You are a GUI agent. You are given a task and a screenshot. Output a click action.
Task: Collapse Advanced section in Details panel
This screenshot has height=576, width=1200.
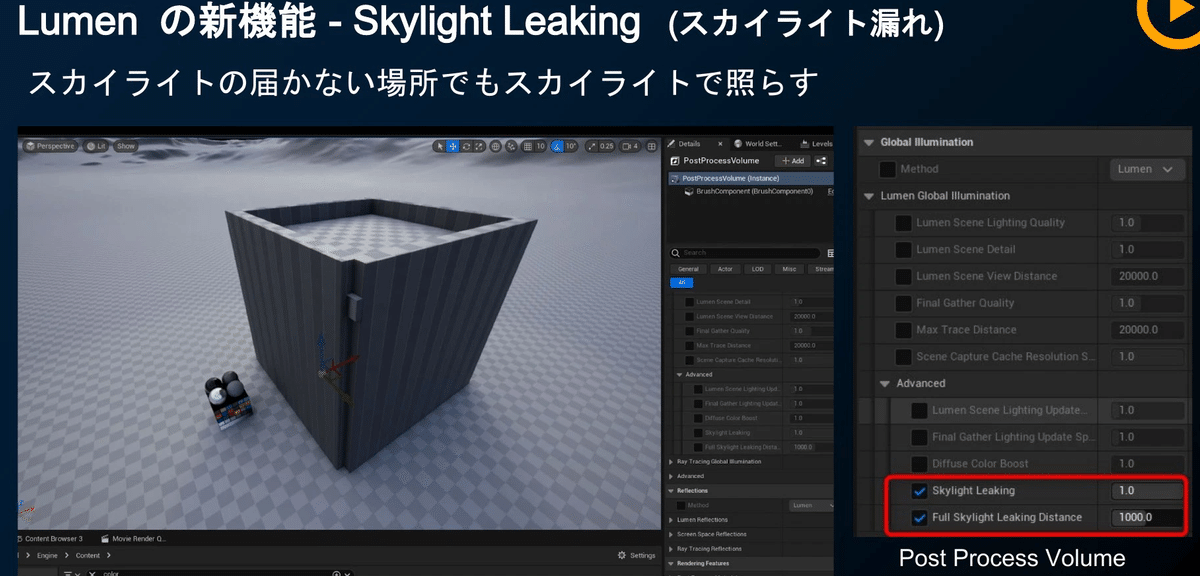(x=680, y=375)
